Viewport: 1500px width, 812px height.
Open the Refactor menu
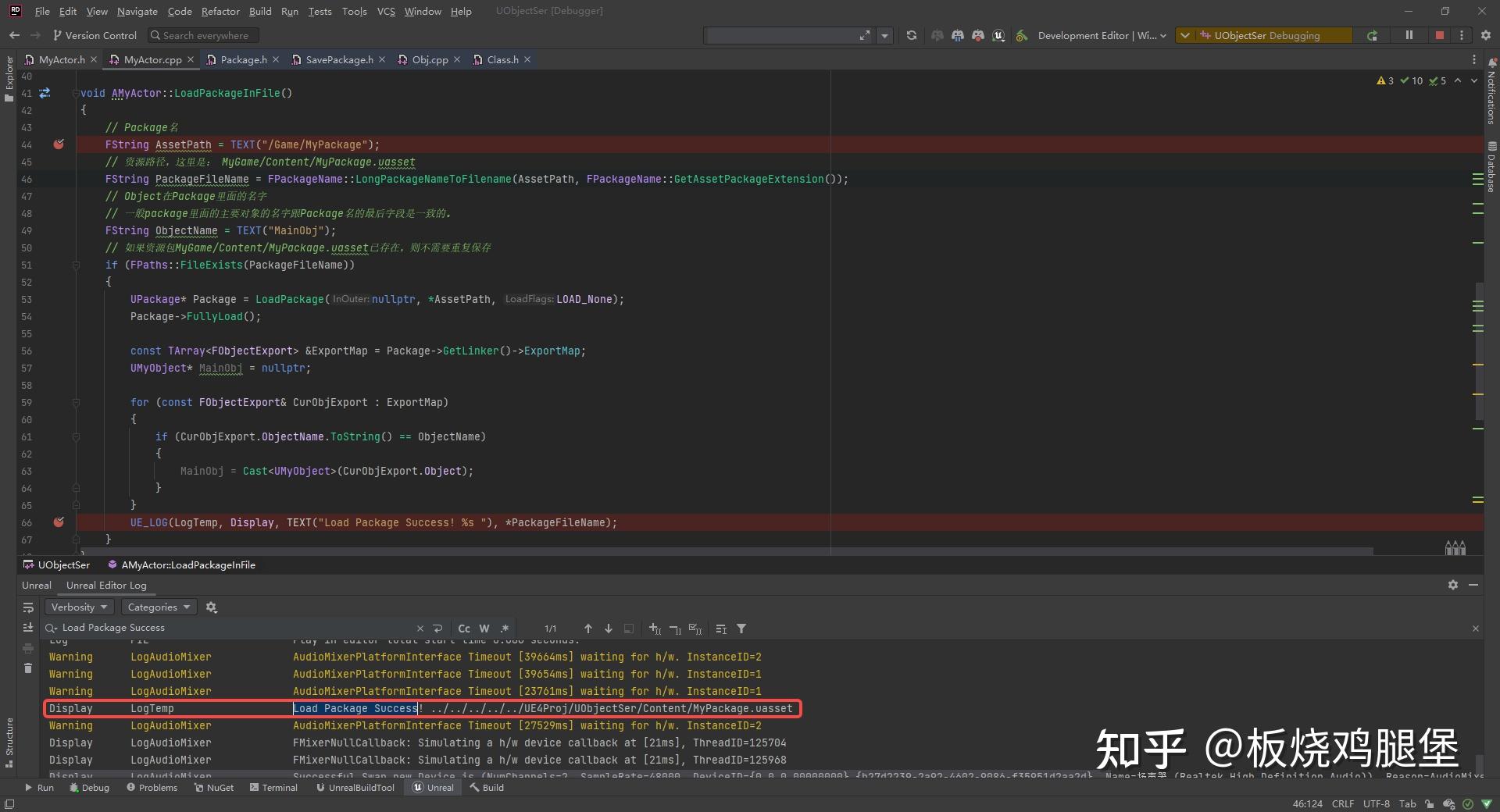pyautogui.click(x=220, y=11)
